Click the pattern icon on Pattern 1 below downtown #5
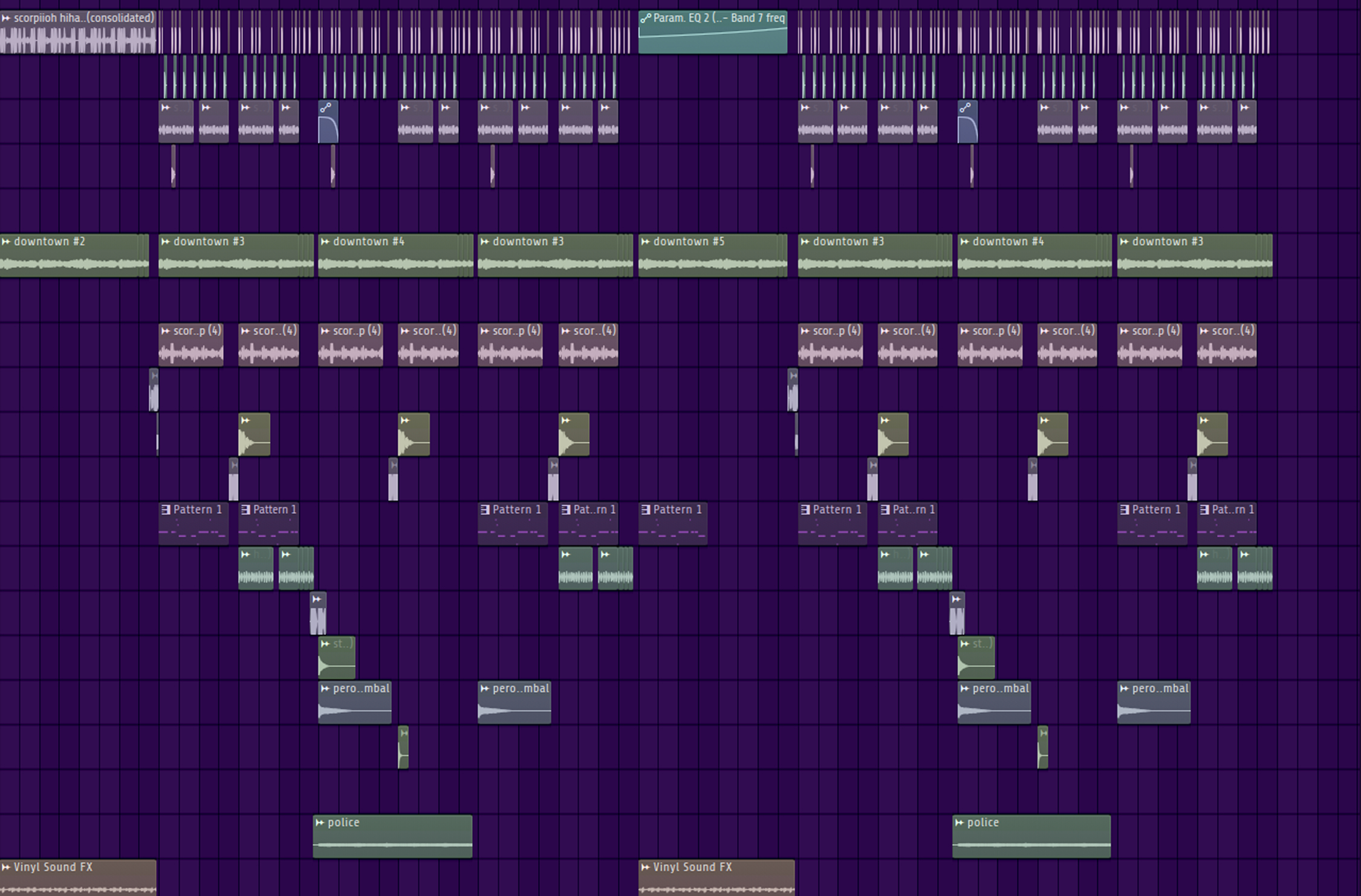 (645, 510)
